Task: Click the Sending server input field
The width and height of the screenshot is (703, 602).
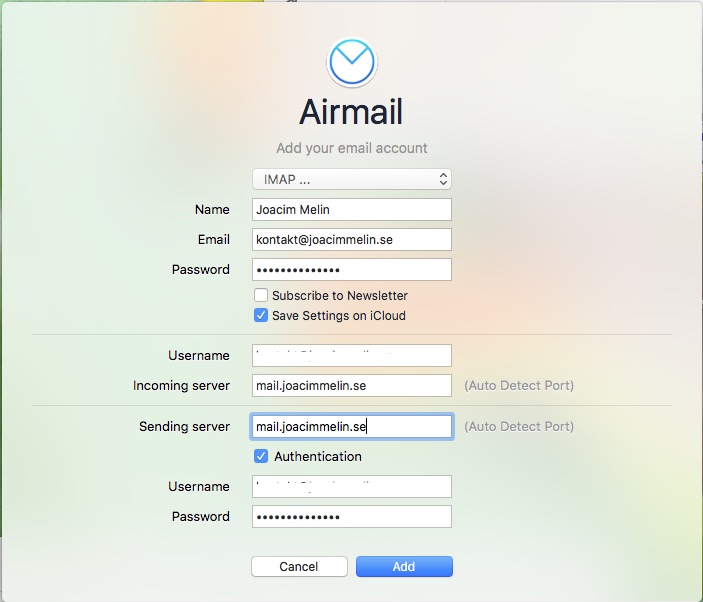Action: click(352, 426)
